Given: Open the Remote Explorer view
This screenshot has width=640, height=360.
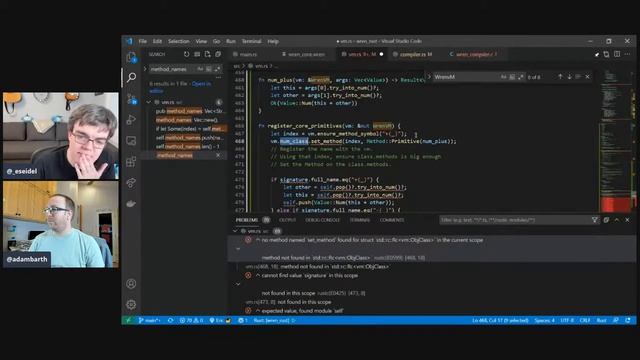Looking at the screenshot, I should coord(131,140).
